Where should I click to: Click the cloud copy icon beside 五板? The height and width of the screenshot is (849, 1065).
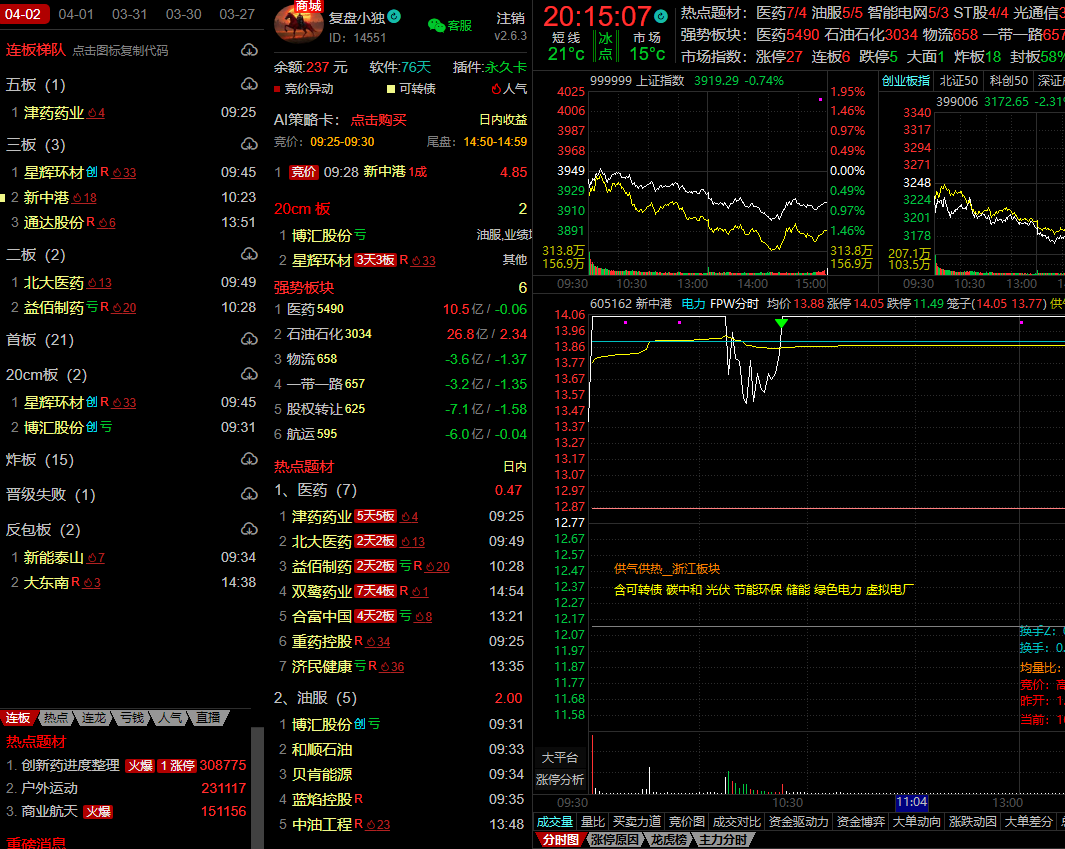click(249, 85)
